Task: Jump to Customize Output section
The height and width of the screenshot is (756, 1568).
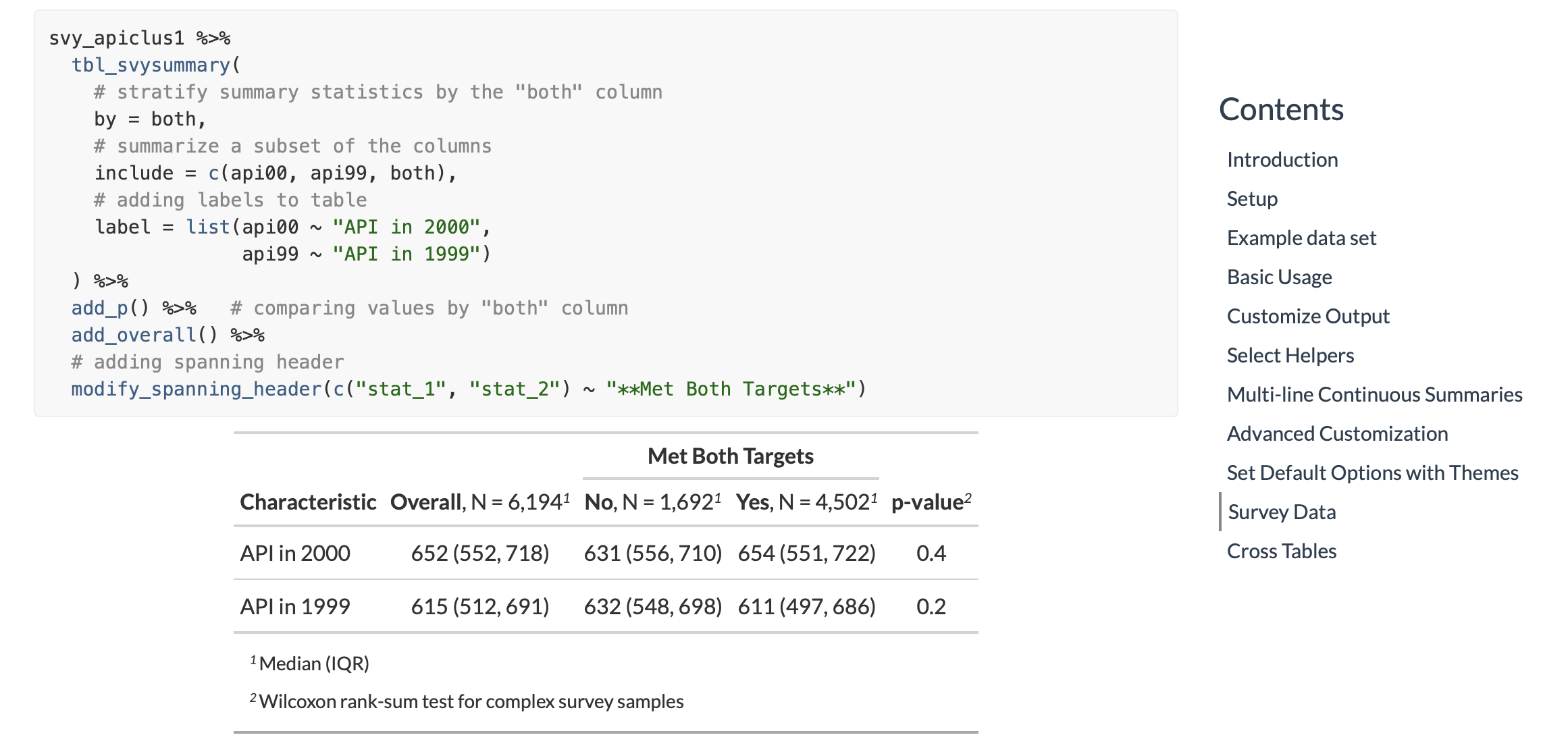Action: click(x=1308, y=315)
